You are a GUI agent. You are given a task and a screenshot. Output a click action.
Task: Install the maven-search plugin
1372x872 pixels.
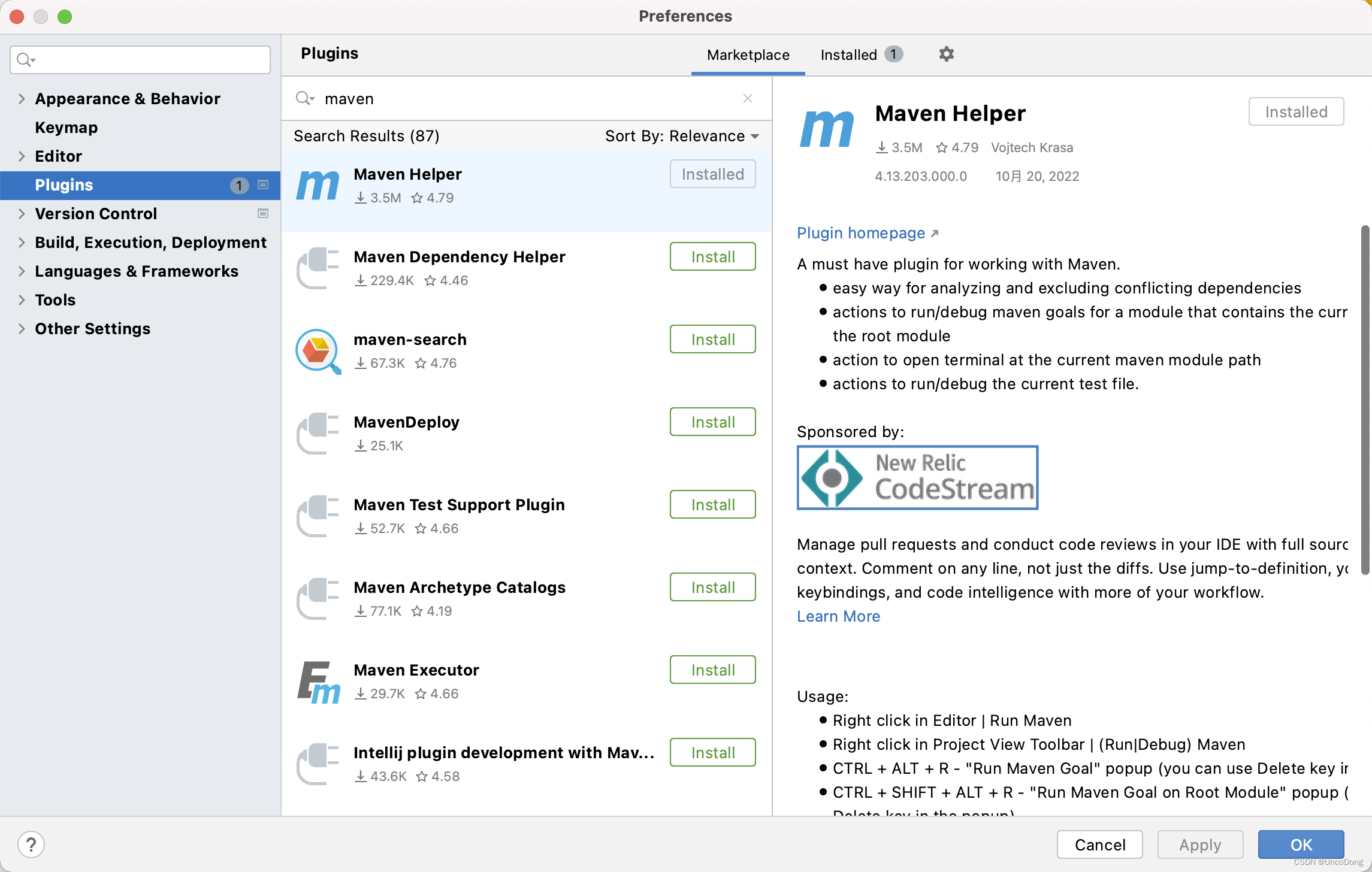point(712,339)
